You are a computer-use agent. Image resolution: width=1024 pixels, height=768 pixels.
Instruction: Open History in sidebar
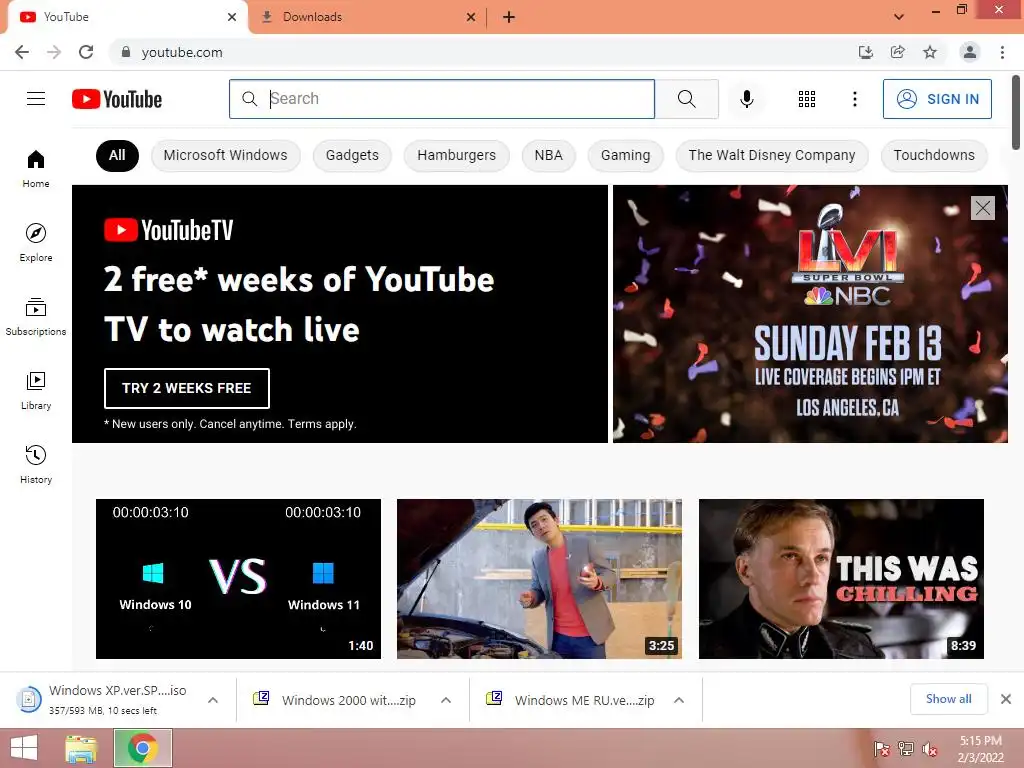click(x=36, y=464)
